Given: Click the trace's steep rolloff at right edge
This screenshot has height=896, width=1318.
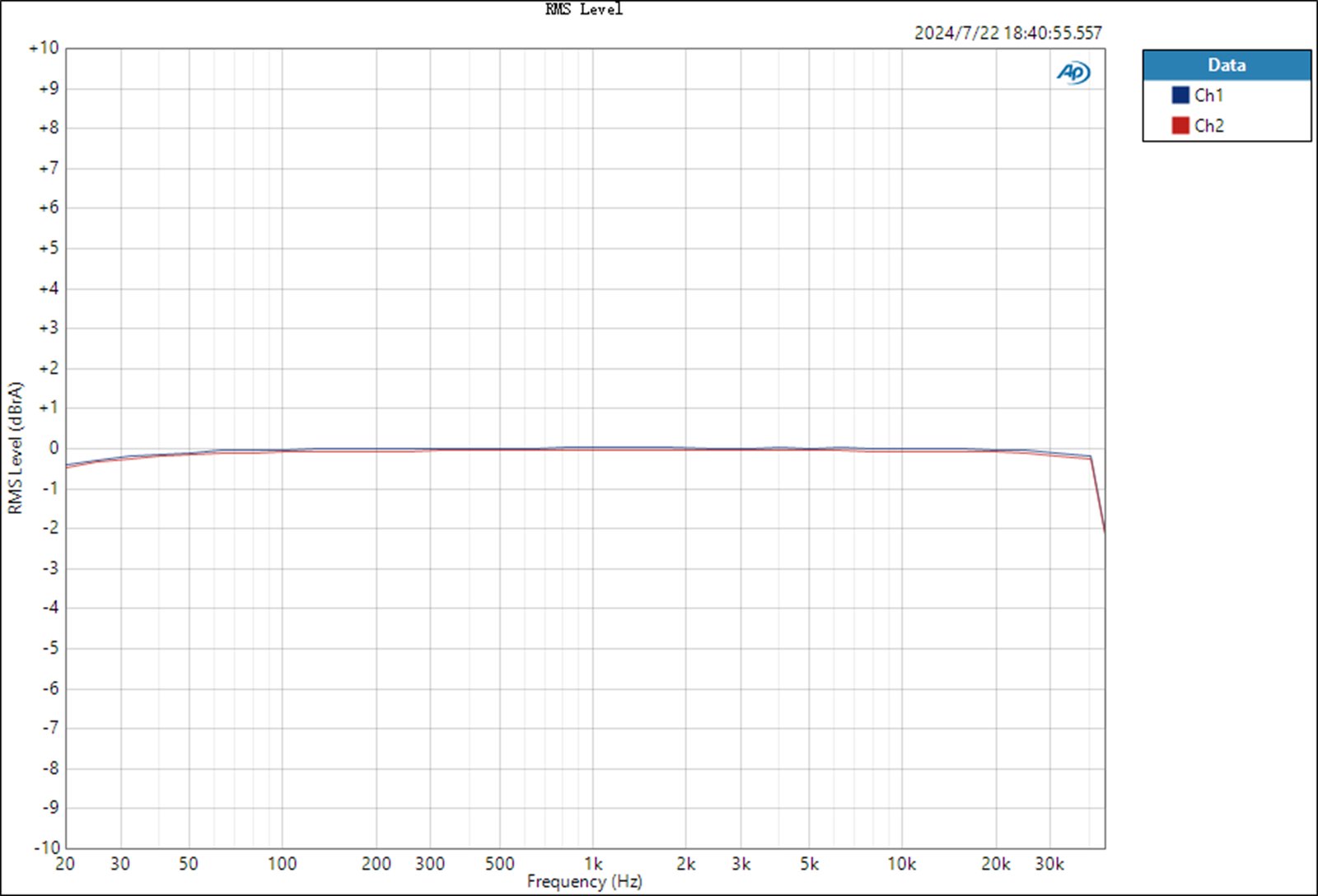Looking at the screenshot, I should [x=1098, y=496].
